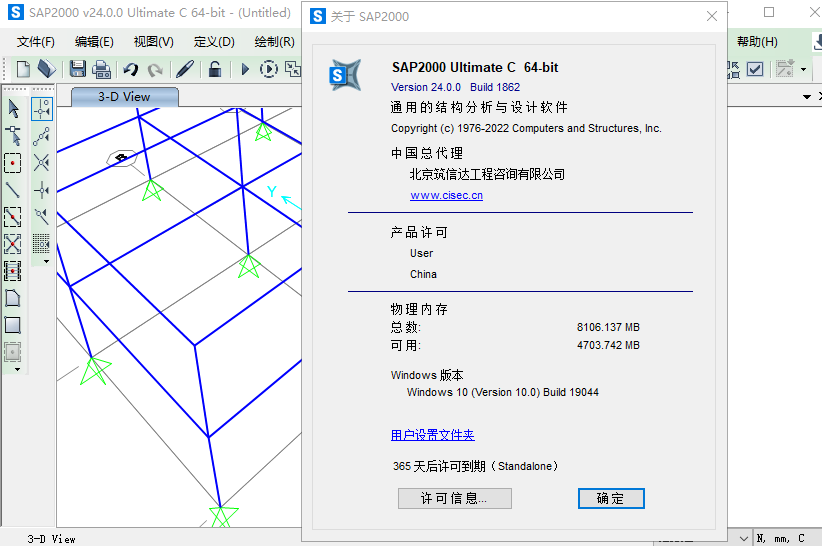Open the 帮助(H) menu

pyautogui.click(x=757, y=42)
